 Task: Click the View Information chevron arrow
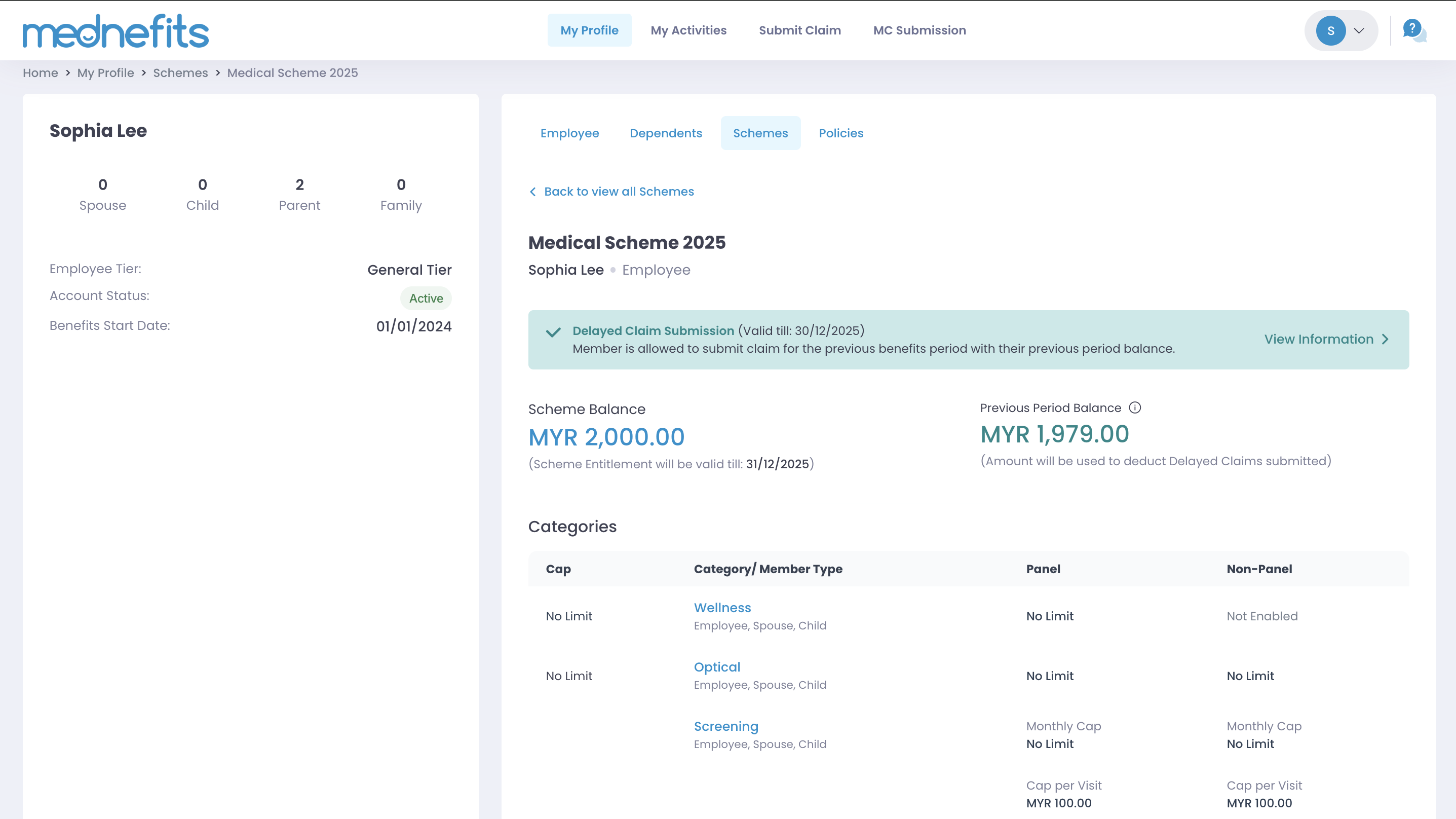(x=1386, y=340)
